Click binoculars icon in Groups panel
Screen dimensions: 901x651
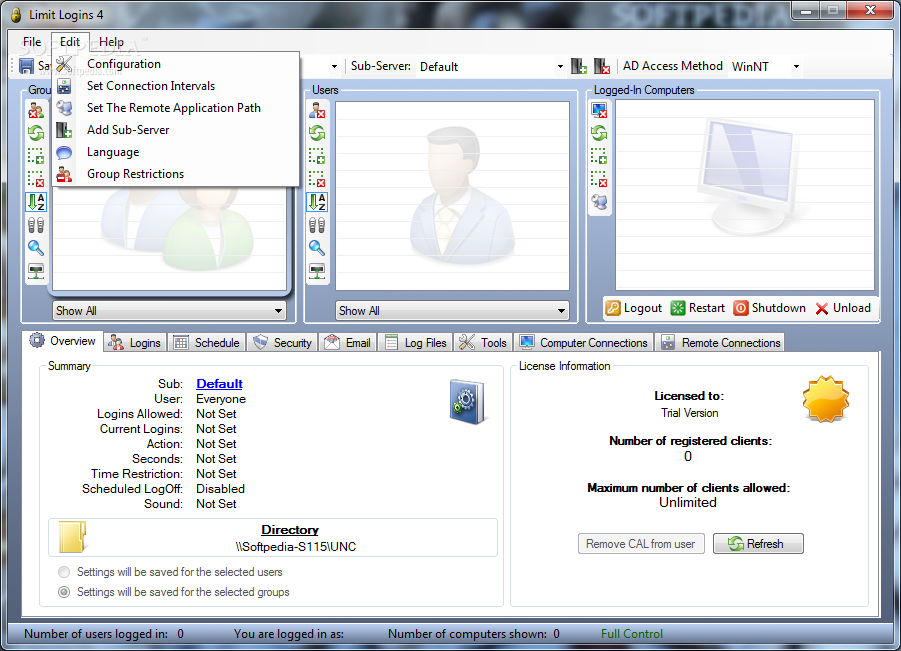pos(36,225)
